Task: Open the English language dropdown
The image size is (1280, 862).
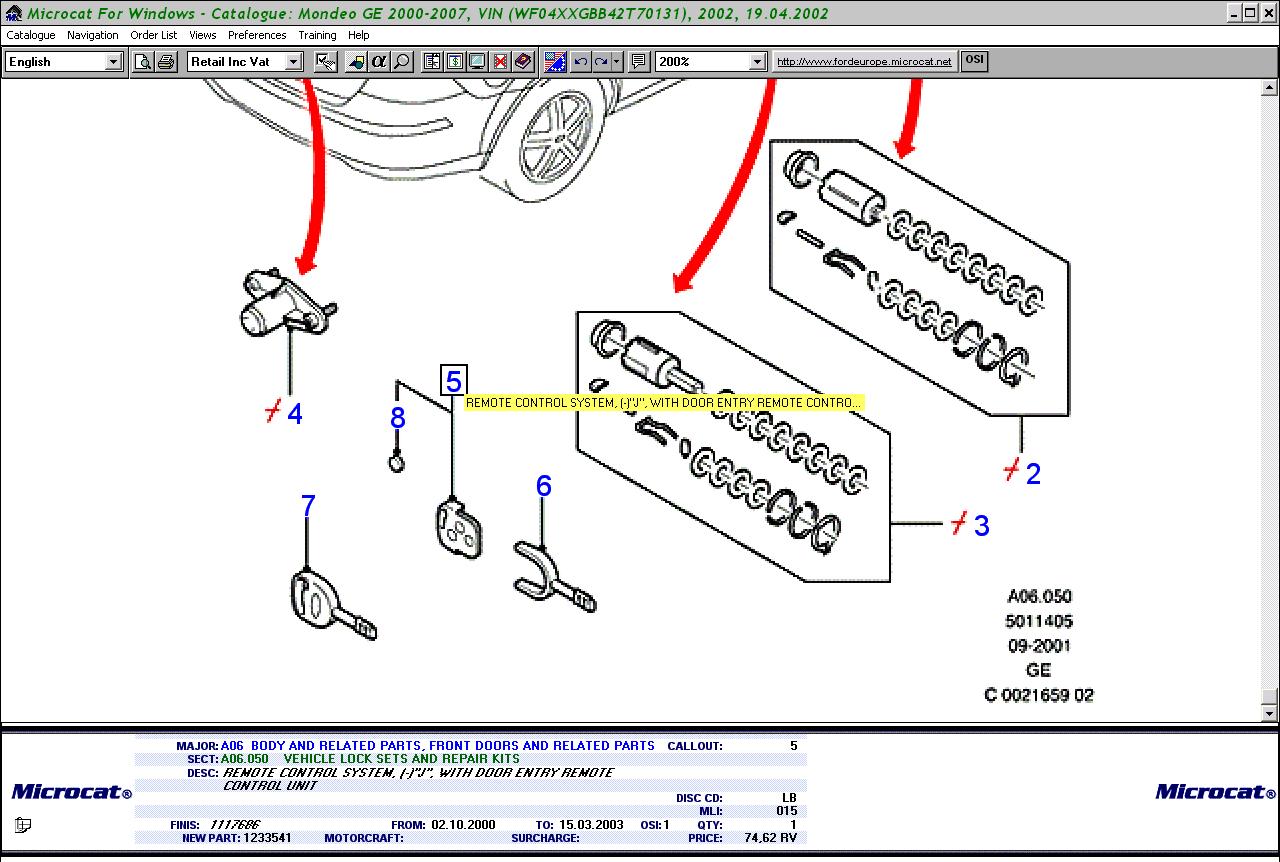Action: pos(113,62)
